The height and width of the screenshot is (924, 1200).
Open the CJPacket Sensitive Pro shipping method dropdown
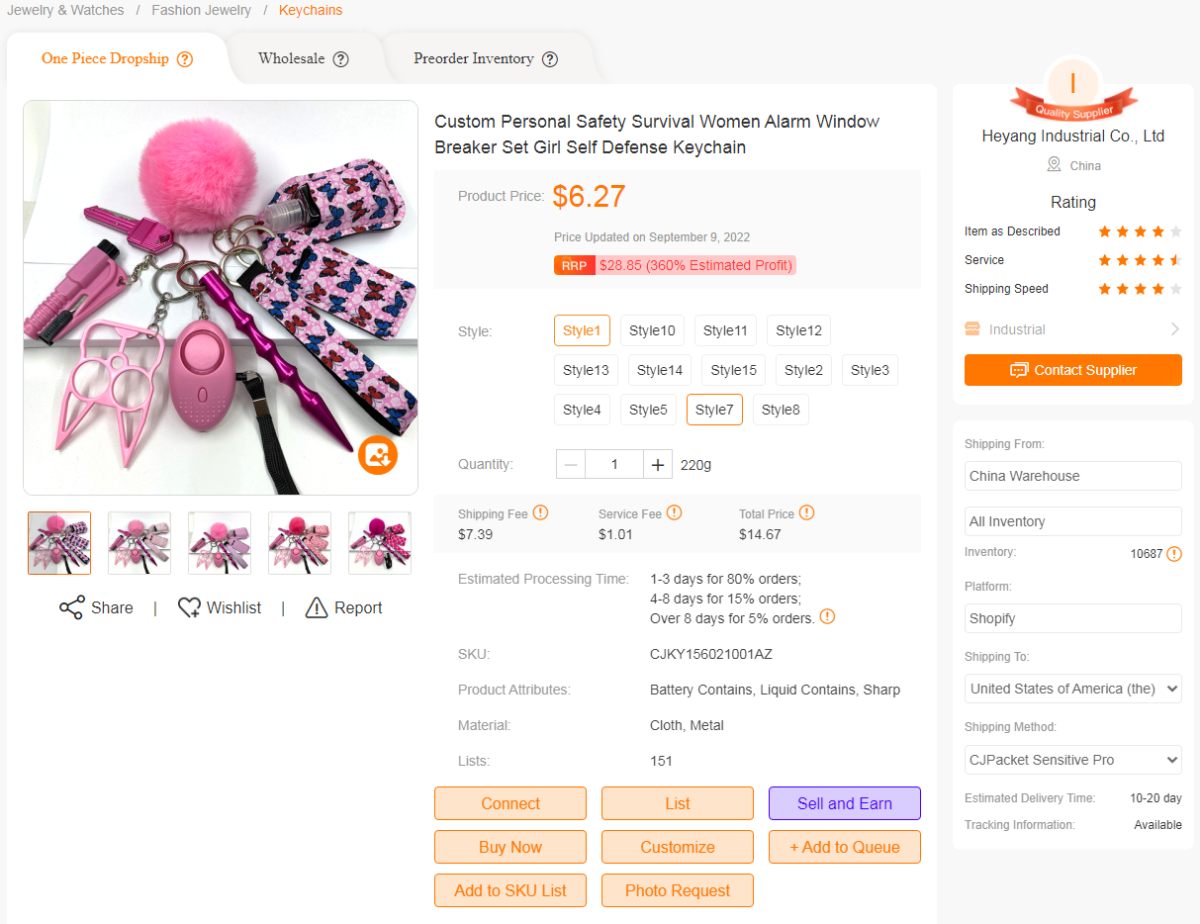pos(1072,759)
